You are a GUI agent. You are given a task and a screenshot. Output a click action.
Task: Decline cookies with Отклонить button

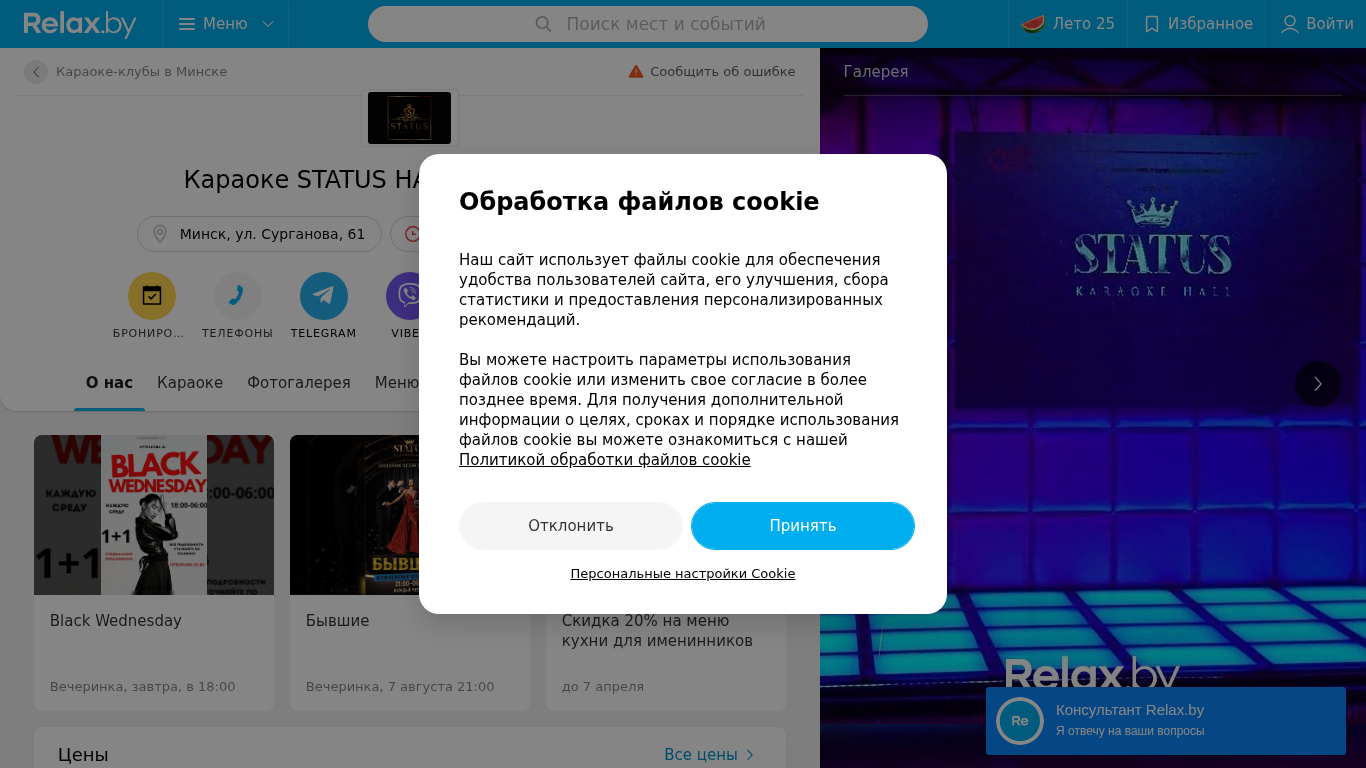pos(571,526)
